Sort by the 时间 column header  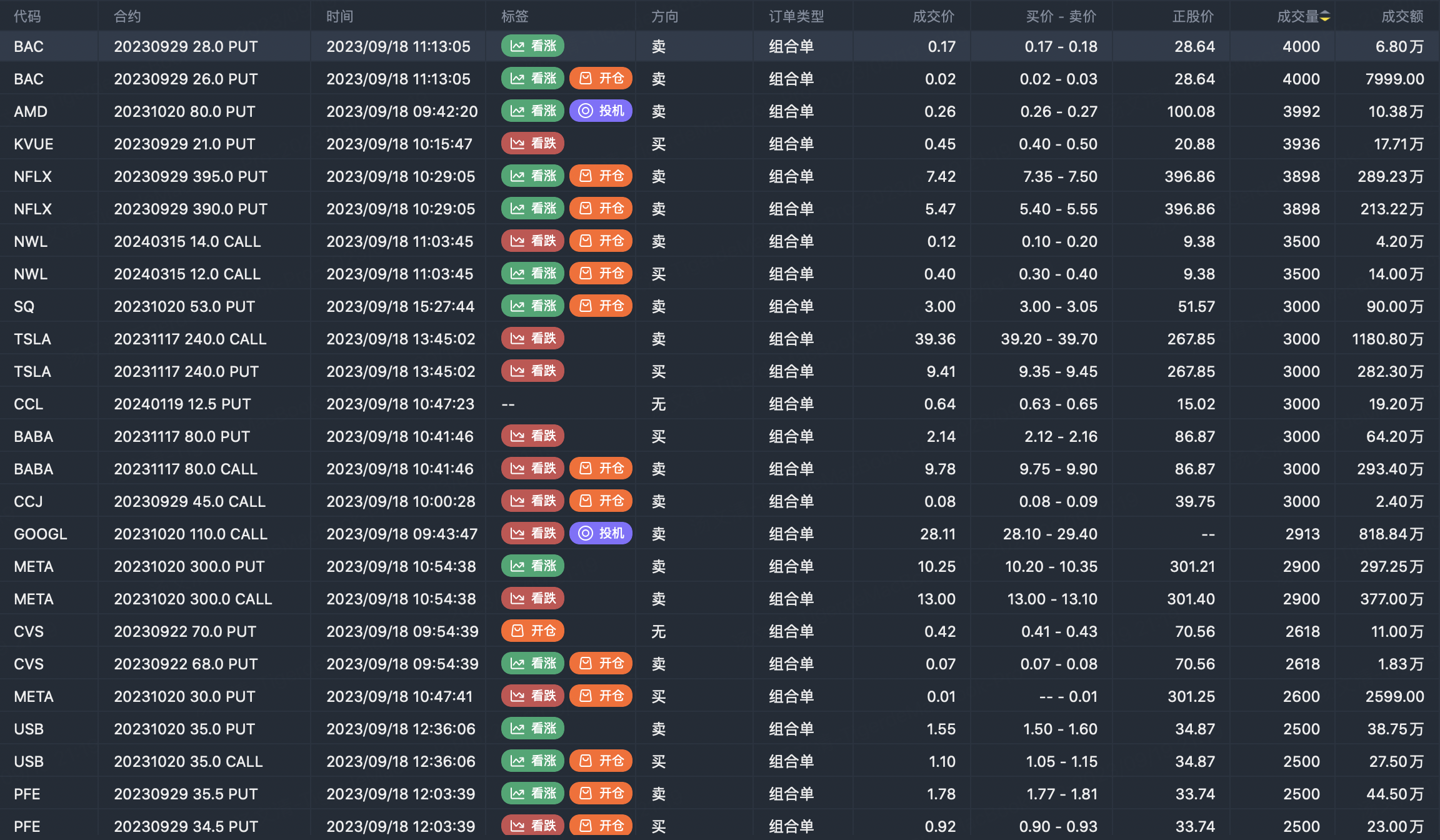tap(339, 16)
